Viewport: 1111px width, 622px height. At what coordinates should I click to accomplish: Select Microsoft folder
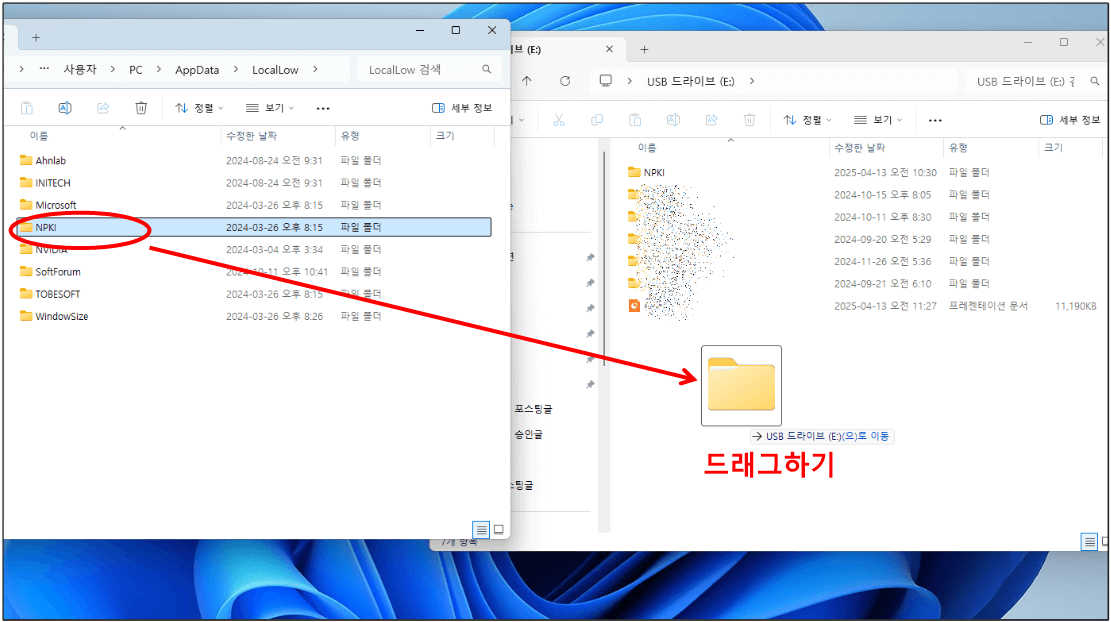coord(255,205)
